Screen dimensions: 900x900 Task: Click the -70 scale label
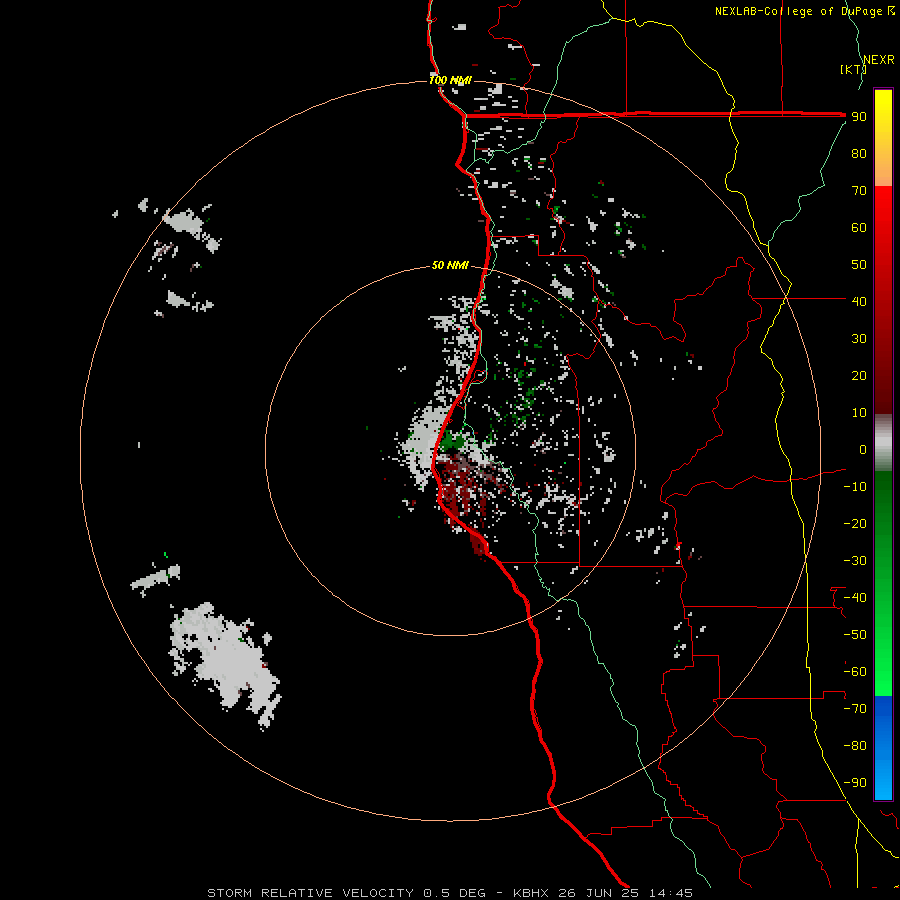855,709
